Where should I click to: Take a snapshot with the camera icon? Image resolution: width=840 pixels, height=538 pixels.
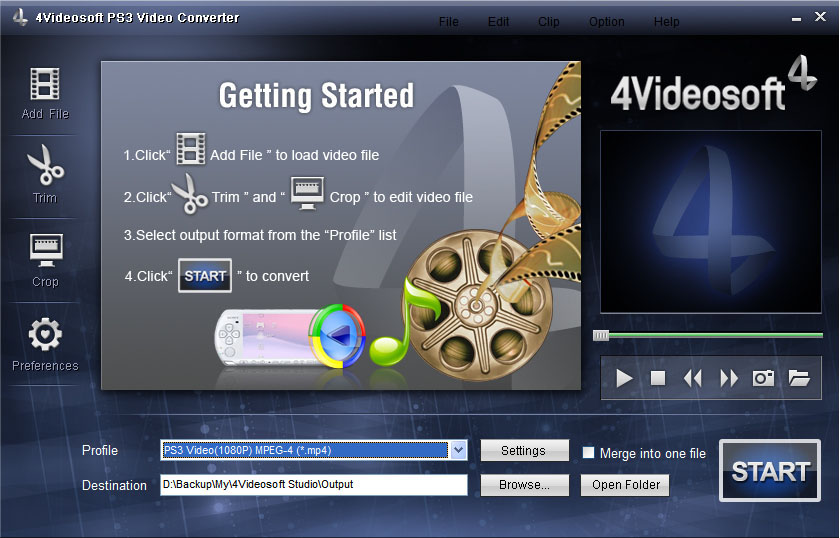click(763, 378)
